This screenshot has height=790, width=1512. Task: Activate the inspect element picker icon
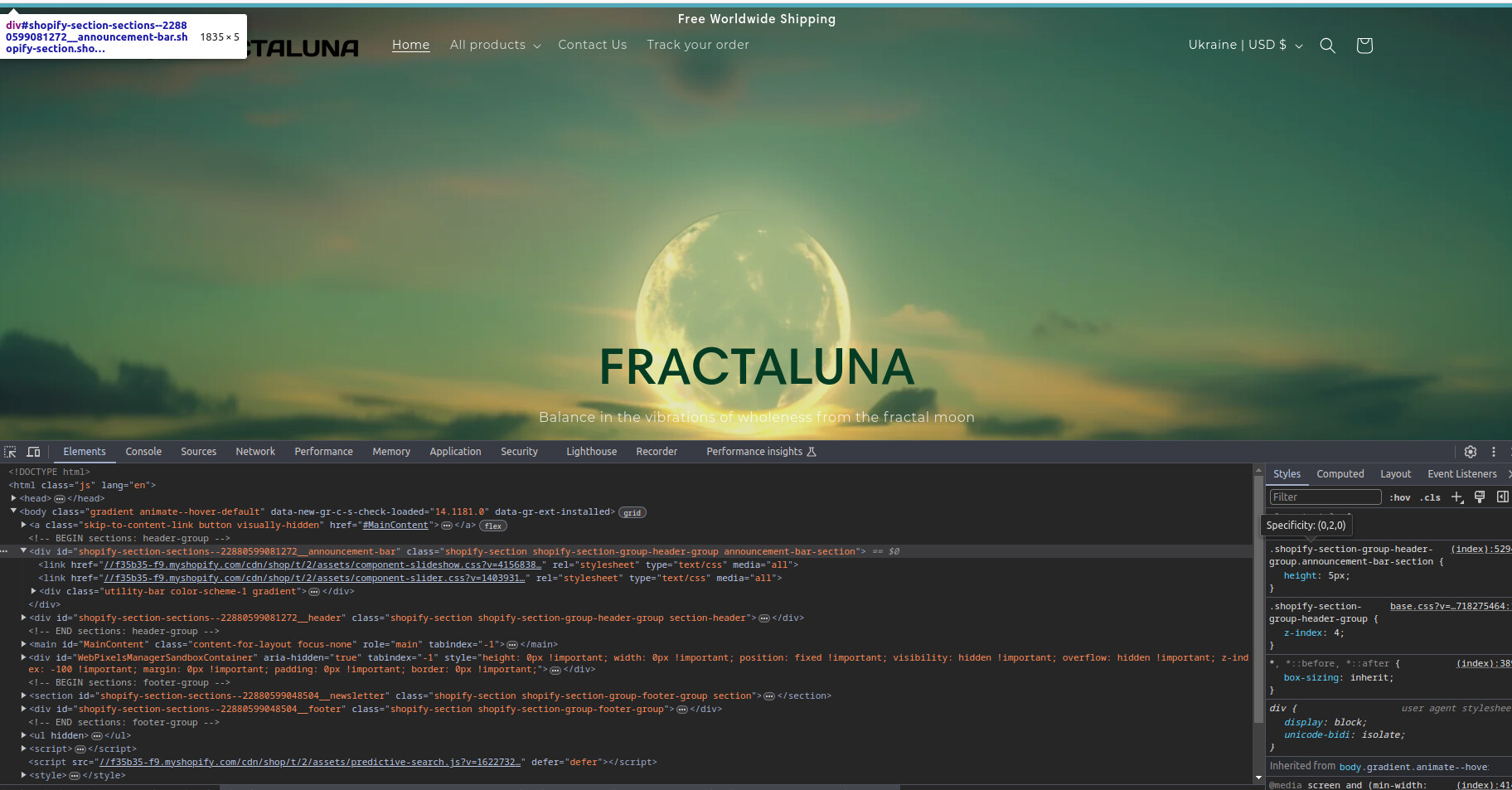point(11,452)
